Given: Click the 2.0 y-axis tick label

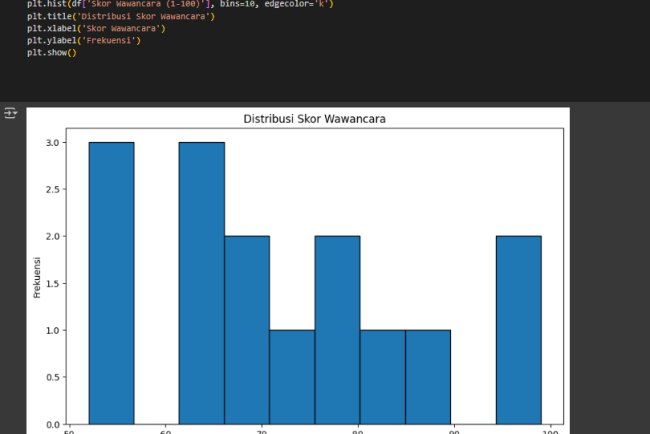Looking at the screenshot, I should (x=52, y=236).
